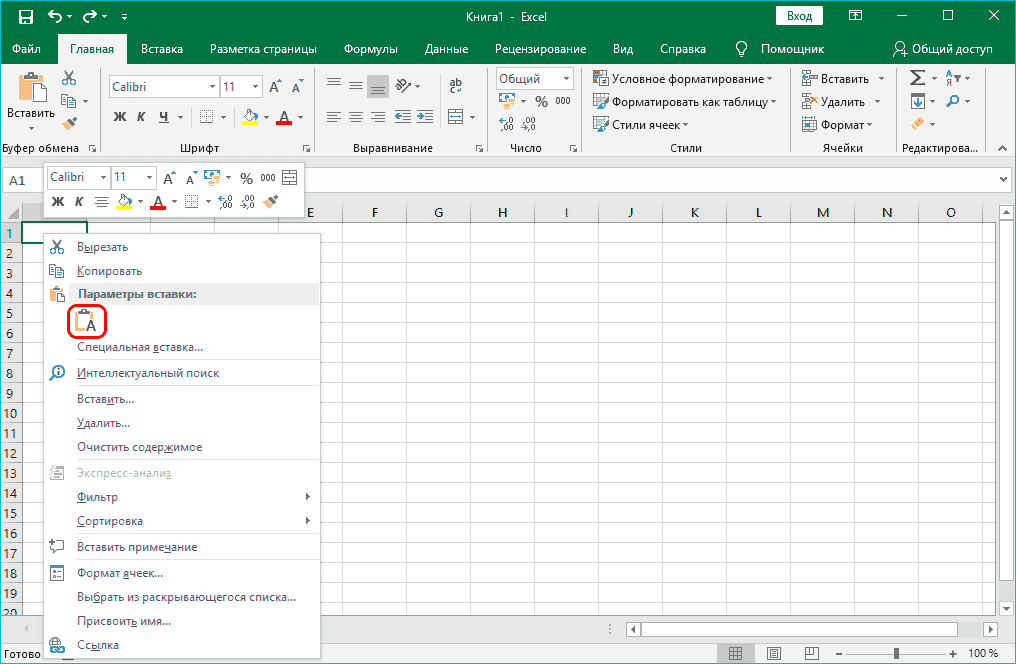Click Общий доступ share button
The height and width of the screenshot is (664, 1016).
[x=942, y=49]
